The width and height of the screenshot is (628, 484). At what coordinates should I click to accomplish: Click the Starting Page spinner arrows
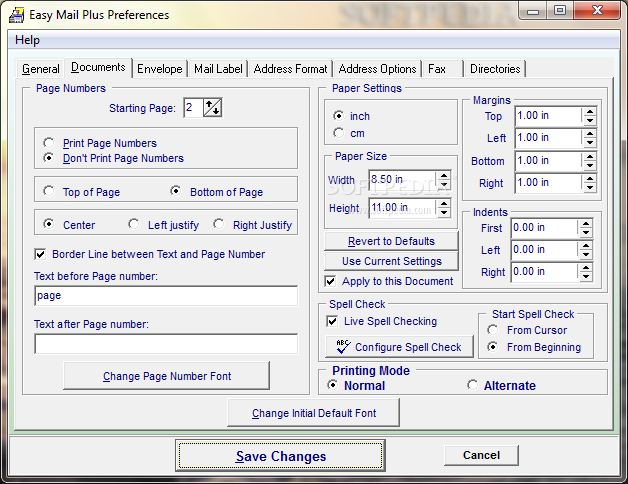pos(212,108)
